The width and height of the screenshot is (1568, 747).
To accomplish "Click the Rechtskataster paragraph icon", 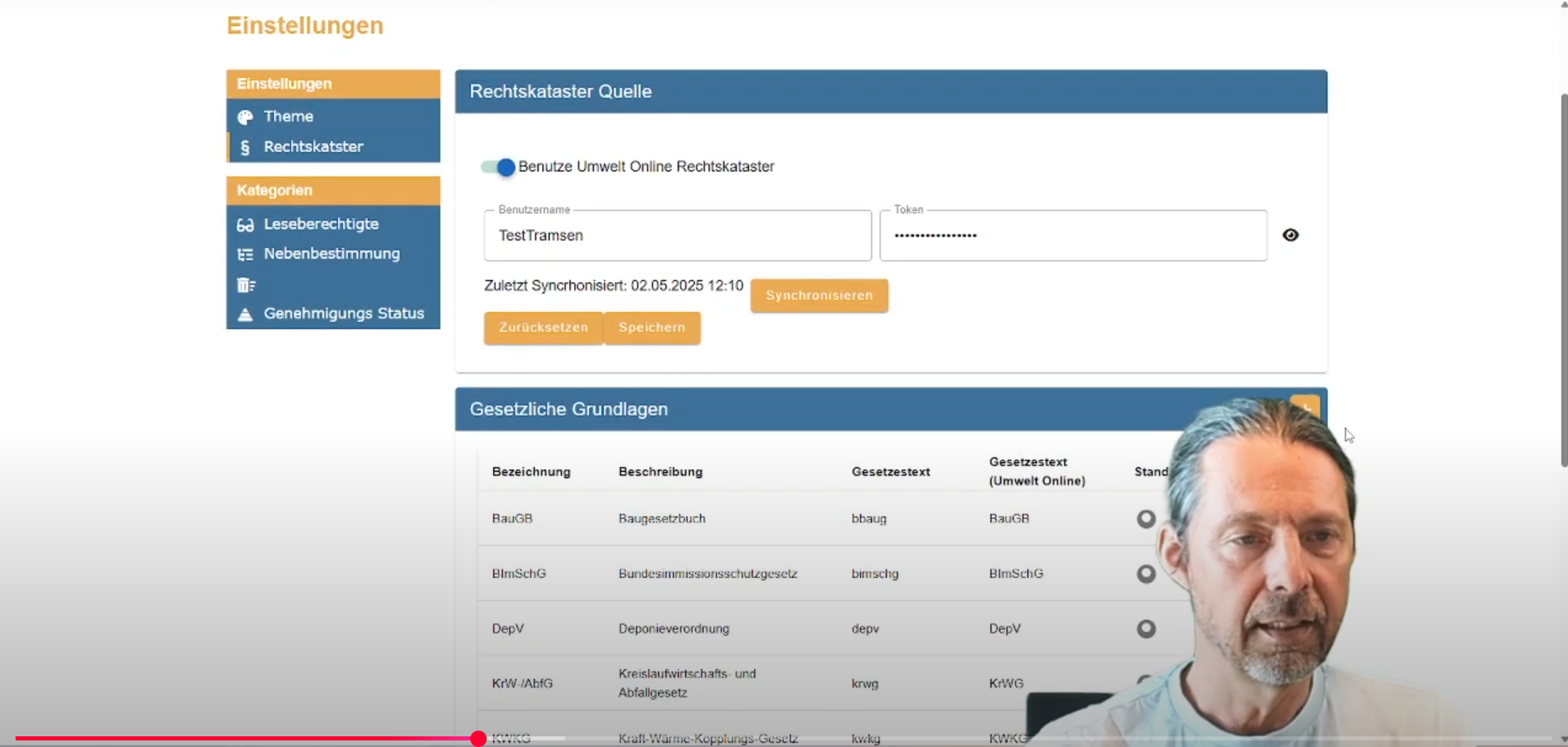I will pos(245,148).
